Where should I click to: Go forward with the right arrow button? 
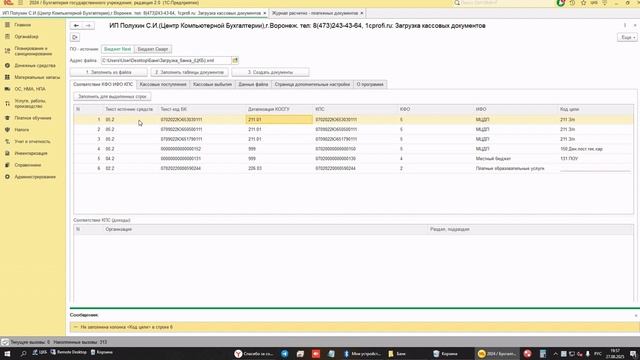tap(88, 26)
